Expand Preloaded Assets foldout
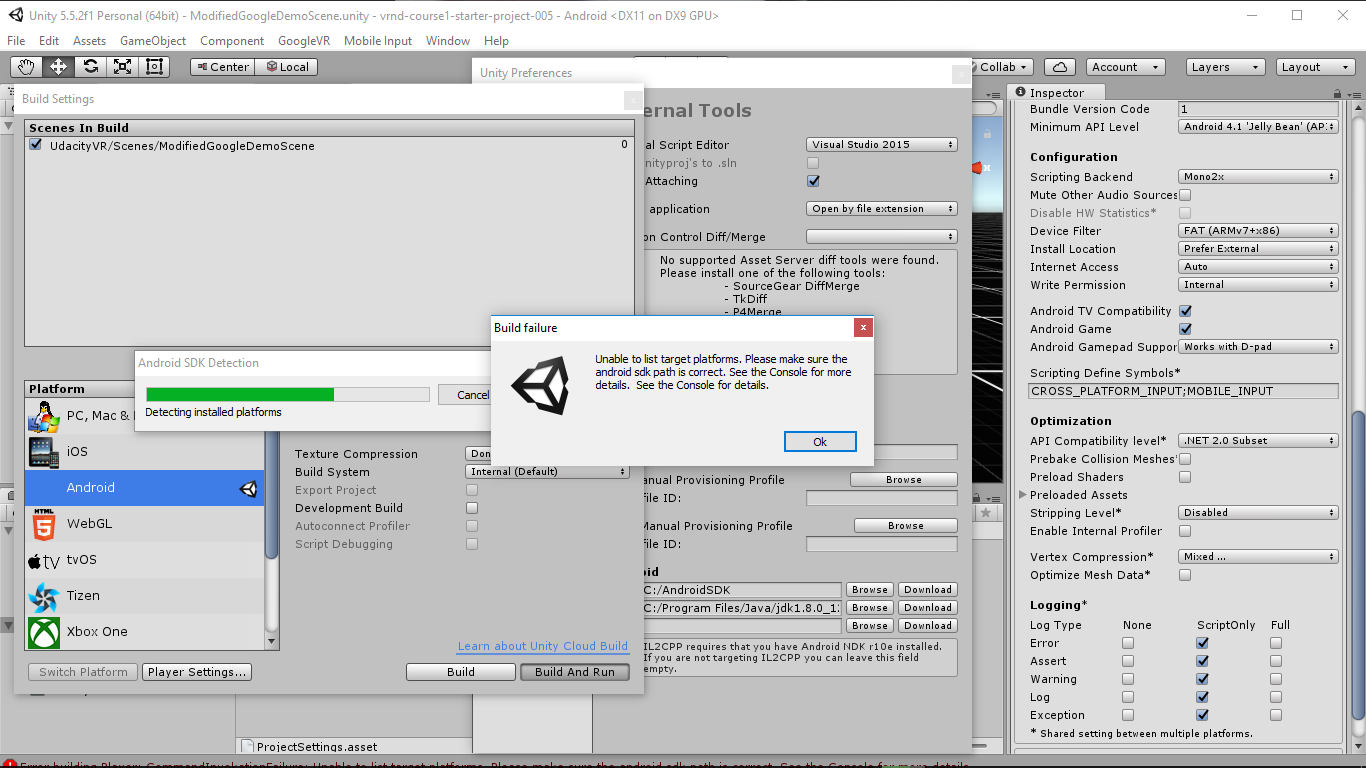The width and height of the screenshot is (1366, 768). pyautogui.click(x=1023, y=495)
